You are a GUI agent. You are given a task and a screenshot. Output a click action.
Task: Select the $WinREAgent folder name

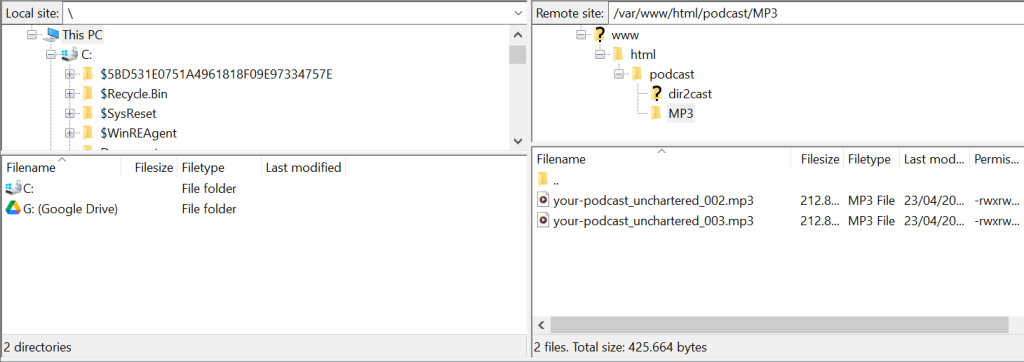[x=138, y=133]
